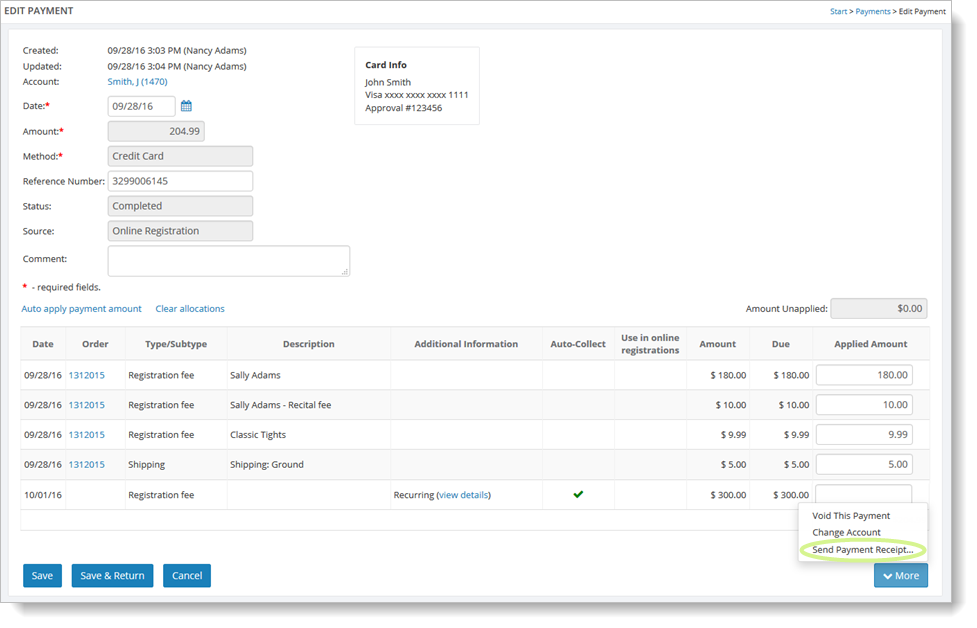977x628 pixels.
Task: Focus the Comment text area
Action: click(x=228, y=261)
